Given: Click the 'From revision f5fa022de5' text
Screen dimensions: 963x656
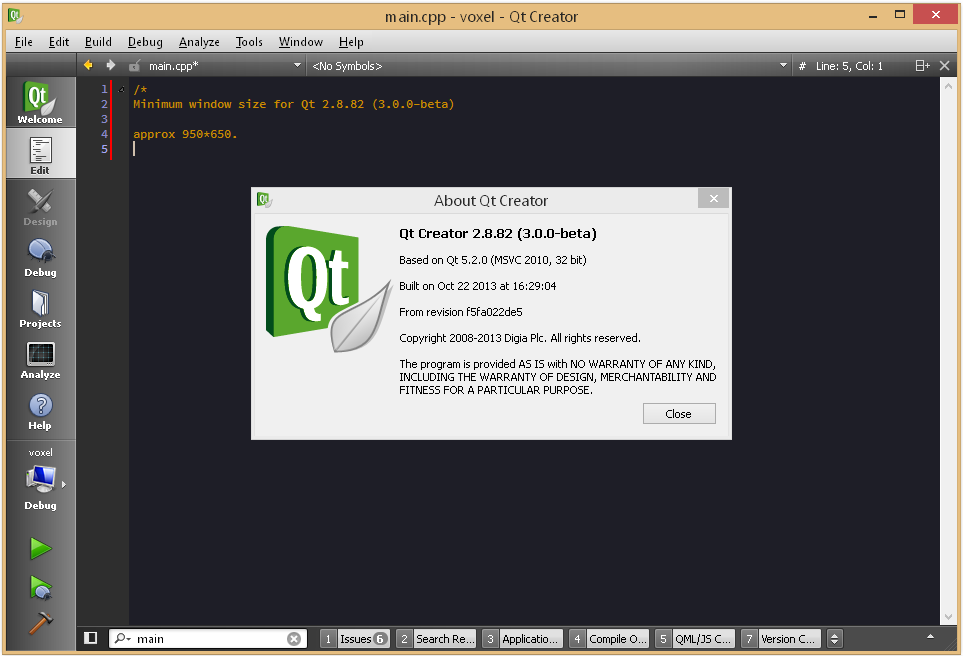Looking at the screenshot, I should [461, 312].
